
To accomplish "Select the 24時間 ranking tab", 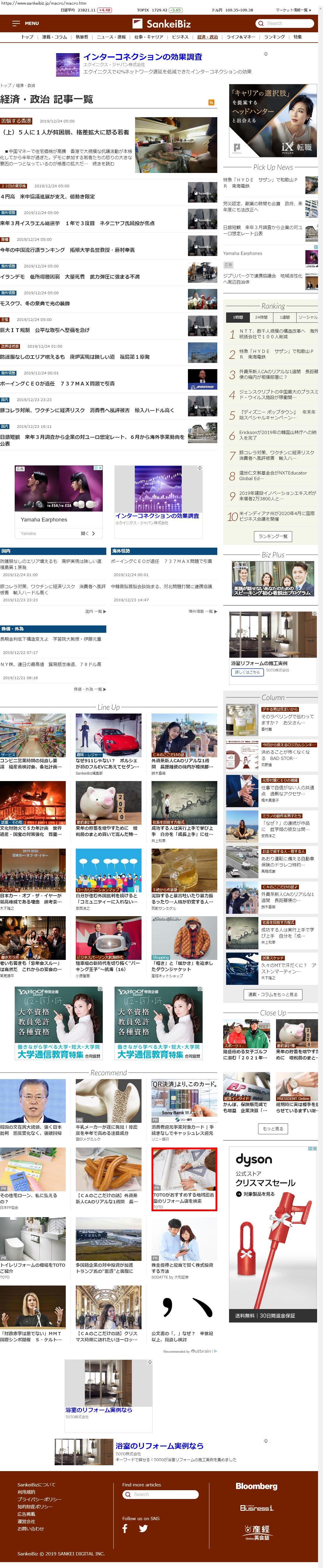I will (x=261, y=317).
